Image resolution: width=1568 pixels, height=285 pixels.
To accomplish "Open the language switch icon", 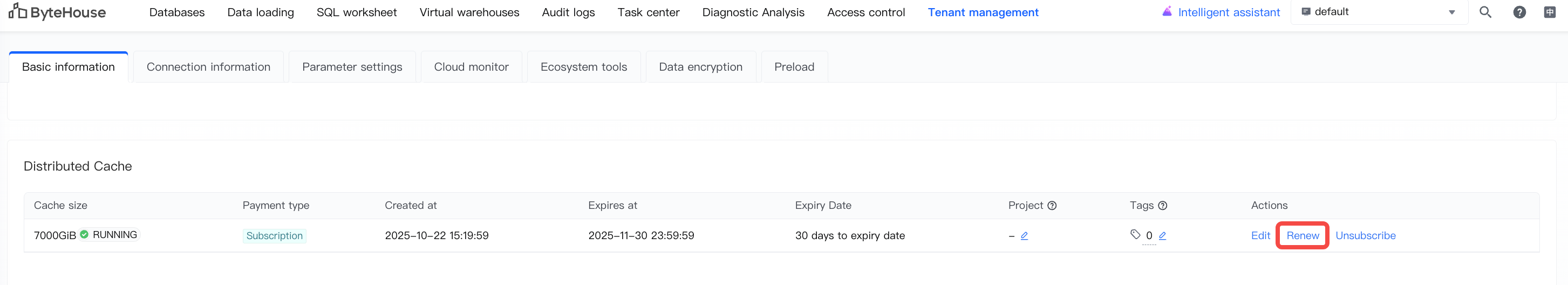I will [1550, 12].
